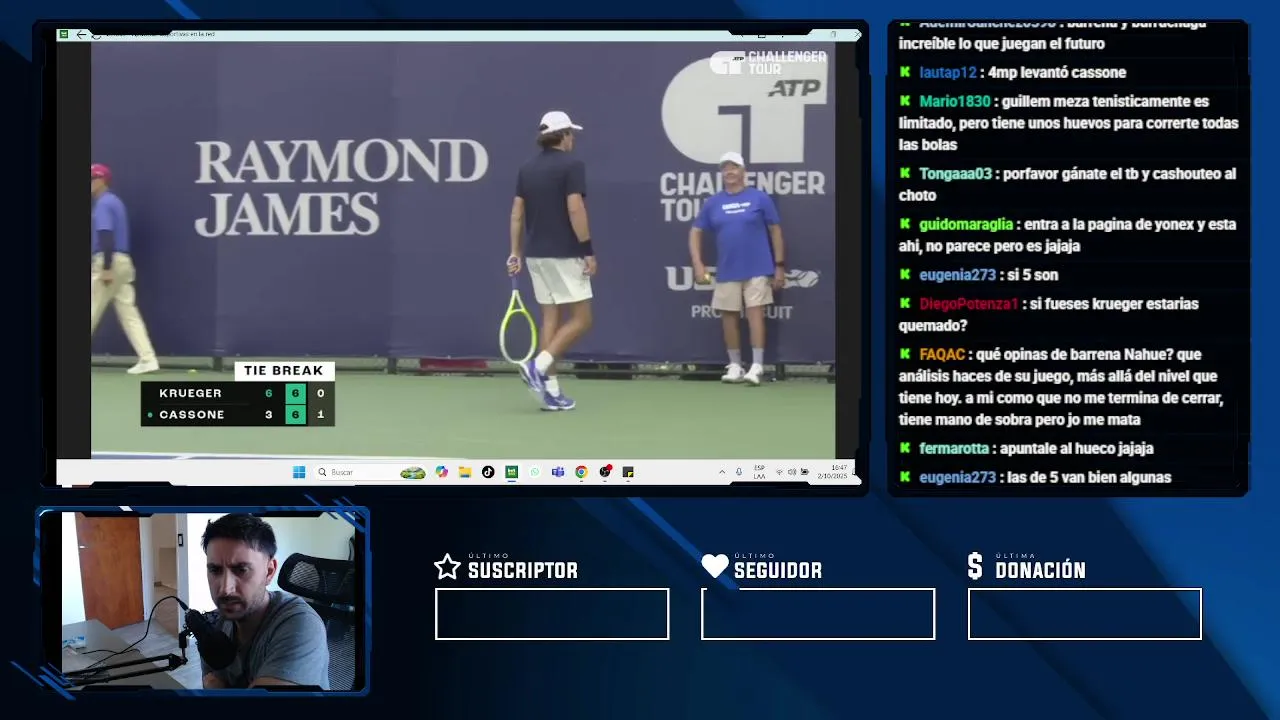
Task: Click the Kick badge beside FAQAC
Action: coord(905,354)
